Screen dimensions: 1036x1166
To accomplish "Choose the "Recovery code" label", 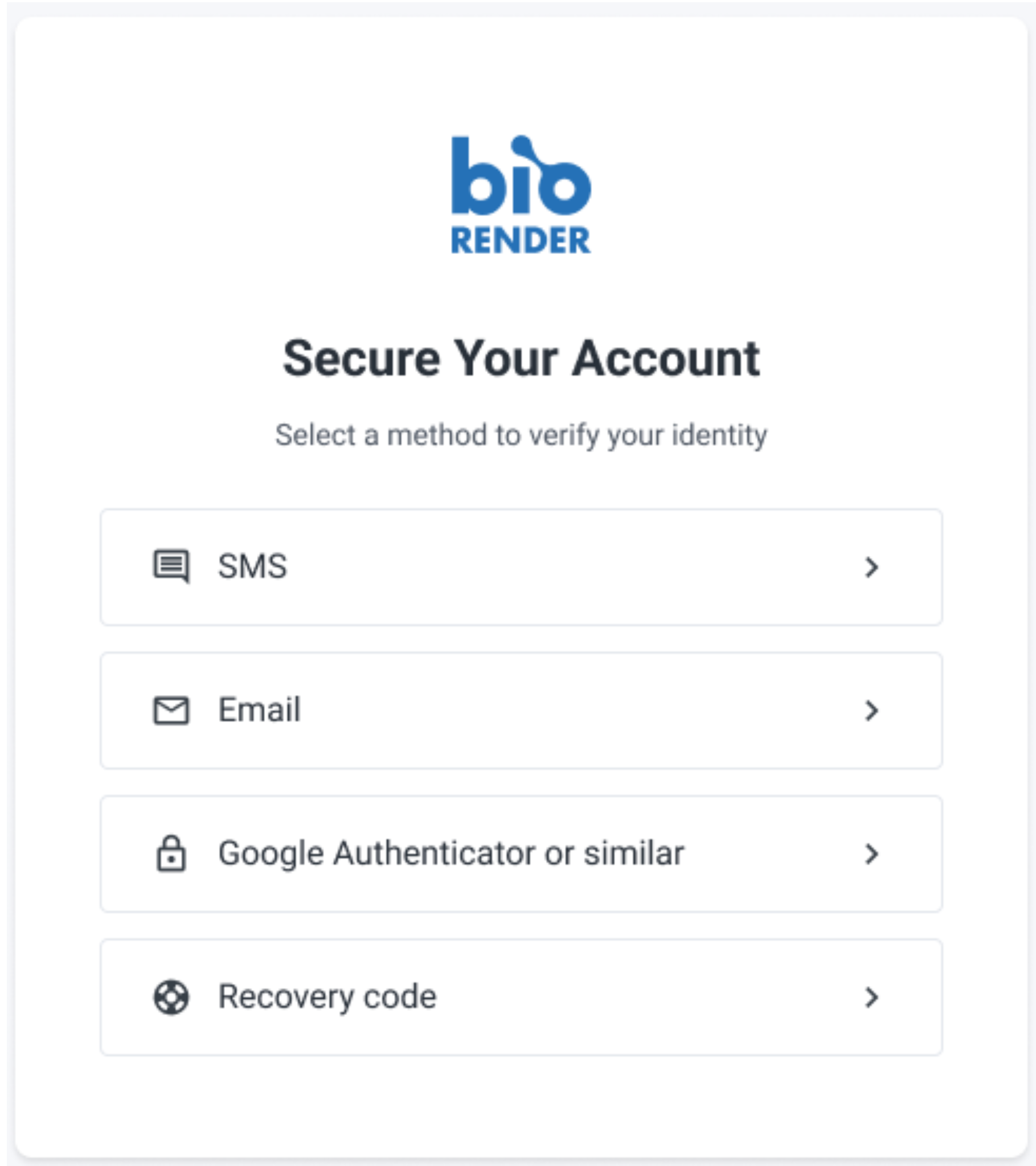I will click(x=327, y=997).
